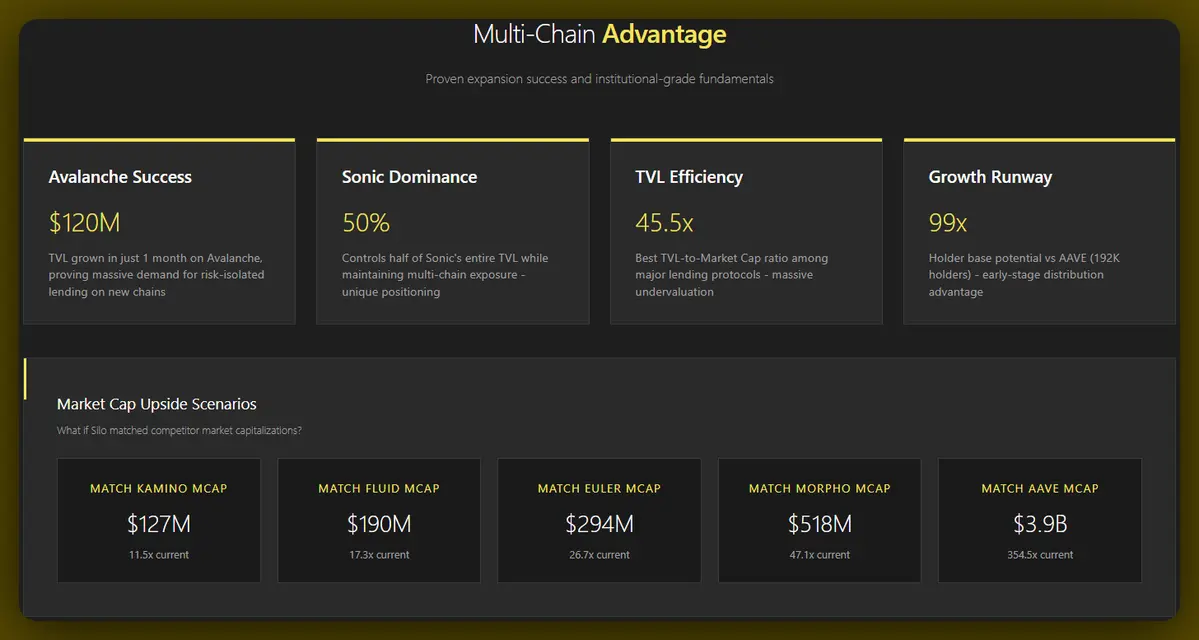Image resolution: width=1199 pixels, height=640 pixels.
Task: Click the 45.5x value
Action: click(664, 223)
